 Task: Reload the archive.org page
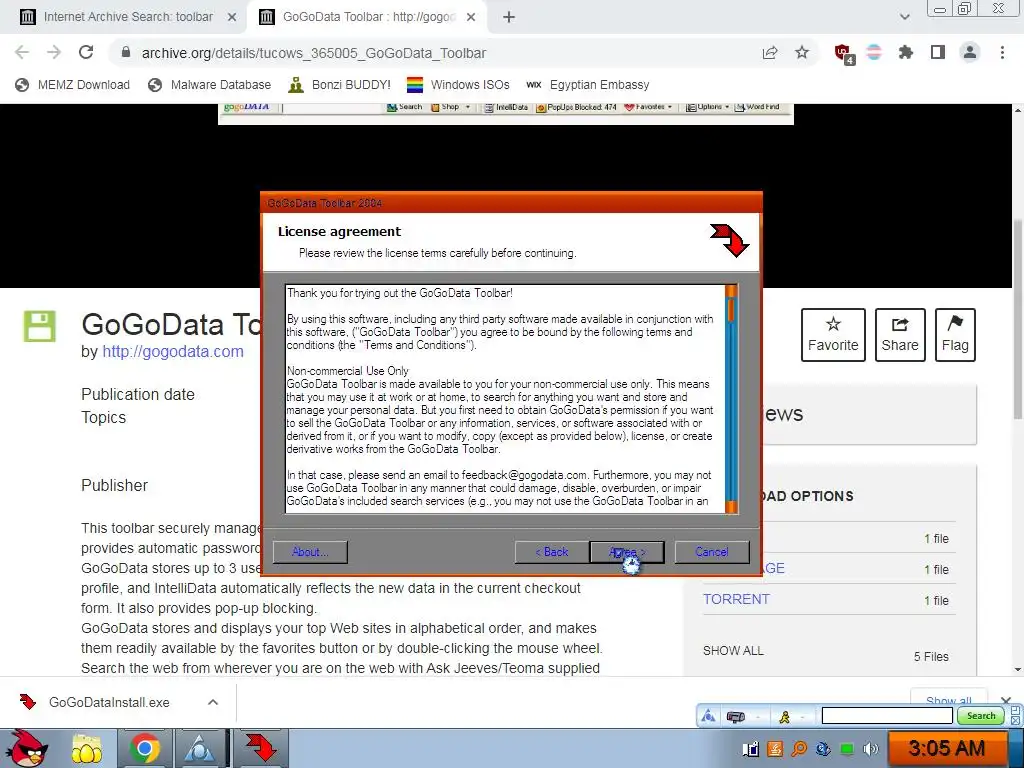coord(86,53)
